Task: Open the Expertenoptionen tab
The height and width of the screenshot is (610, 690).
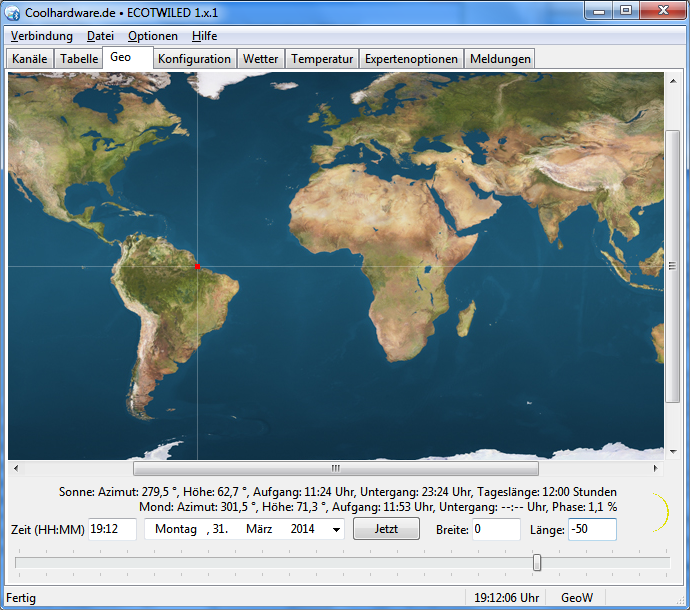Action: pyautogui.click(x=411, y=59)
